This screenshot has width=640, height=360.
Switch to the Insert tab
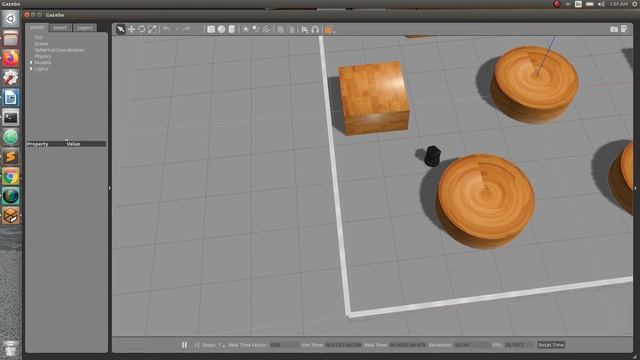(60, 28)
